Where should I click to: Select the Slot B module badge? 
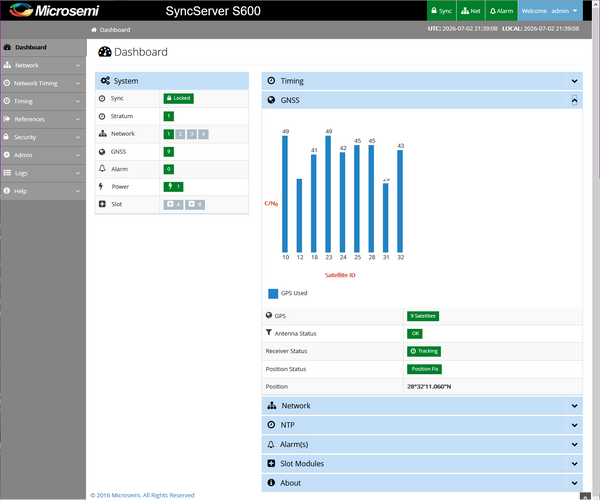point(195,204)
